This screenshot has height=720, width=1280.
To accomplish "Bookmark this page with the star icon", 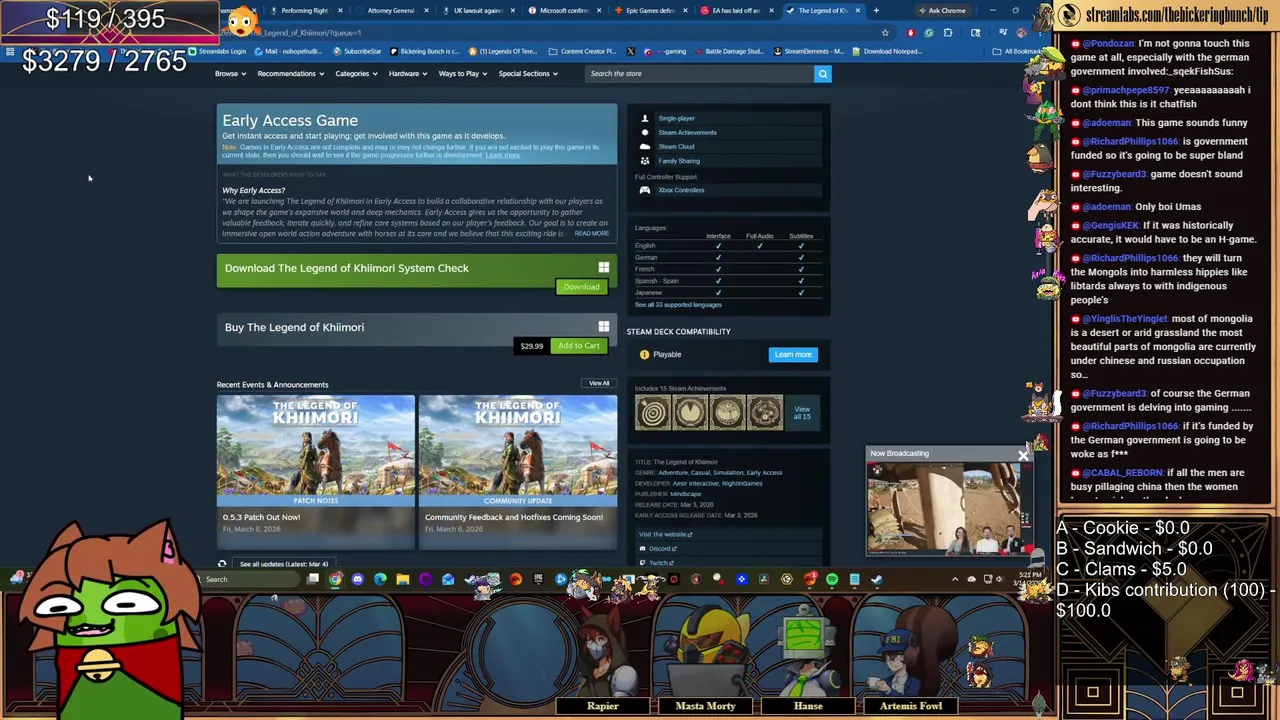I will (884, 33).
